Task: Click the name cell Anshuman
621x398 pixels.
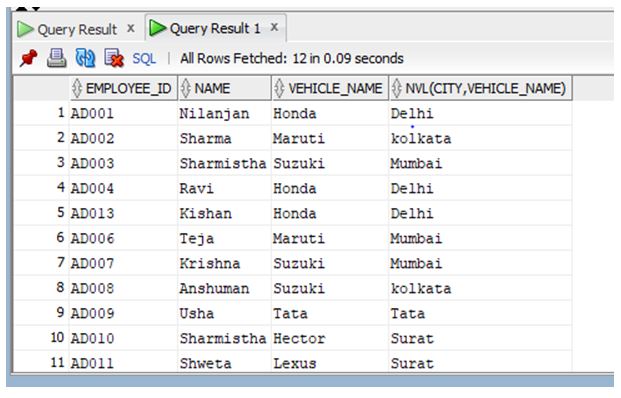Action: click(x=225, y=288)
